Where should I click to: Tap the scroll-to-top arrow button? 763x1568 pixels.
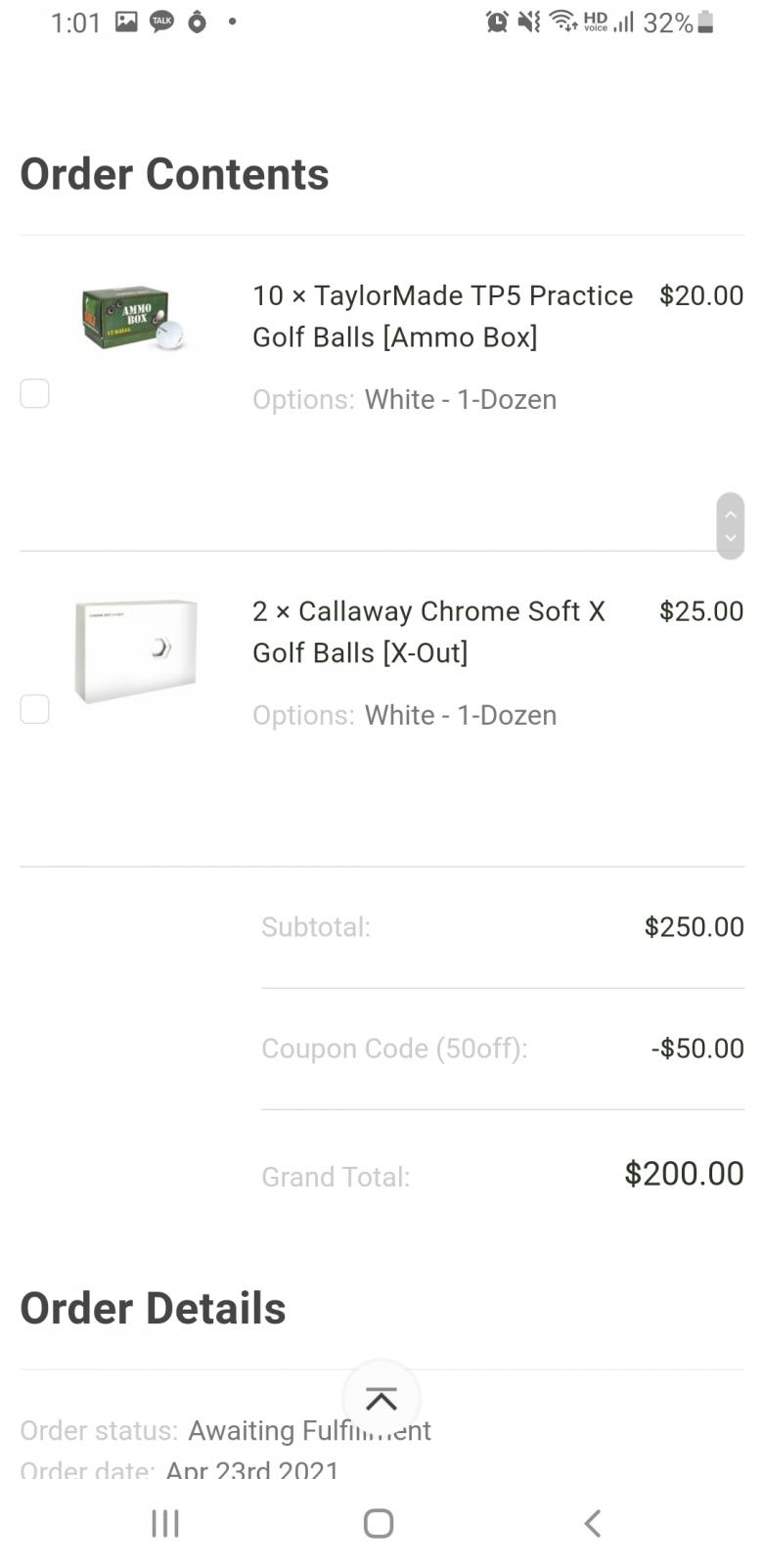point(381,1399)
